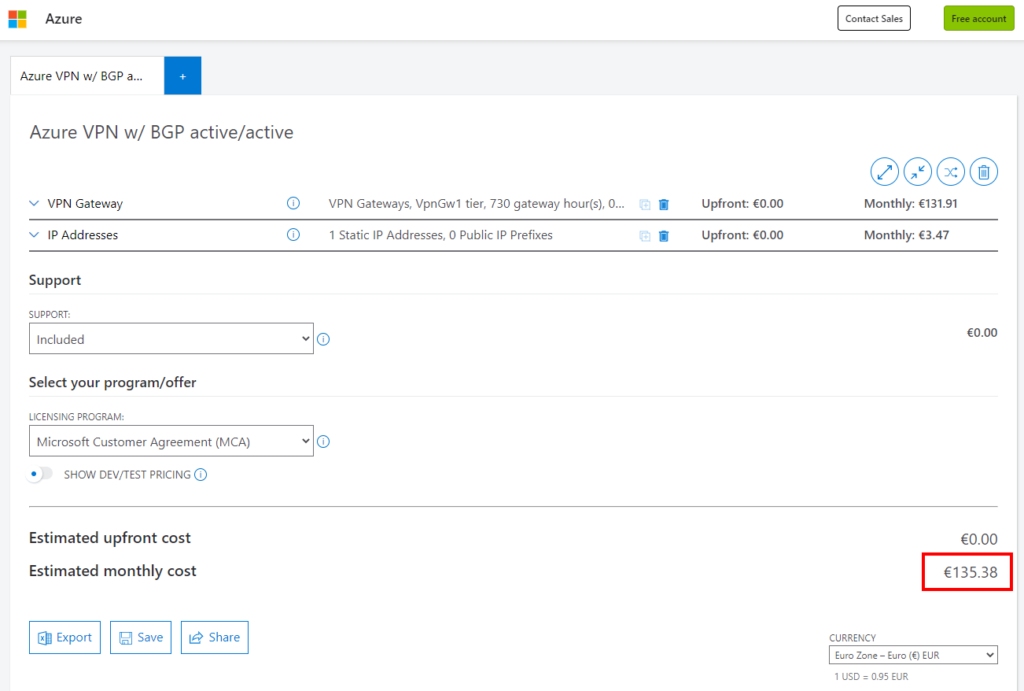The image size is (1024, 691).
Task: Delete the IP Addresses row
Action: click(664, 236)
